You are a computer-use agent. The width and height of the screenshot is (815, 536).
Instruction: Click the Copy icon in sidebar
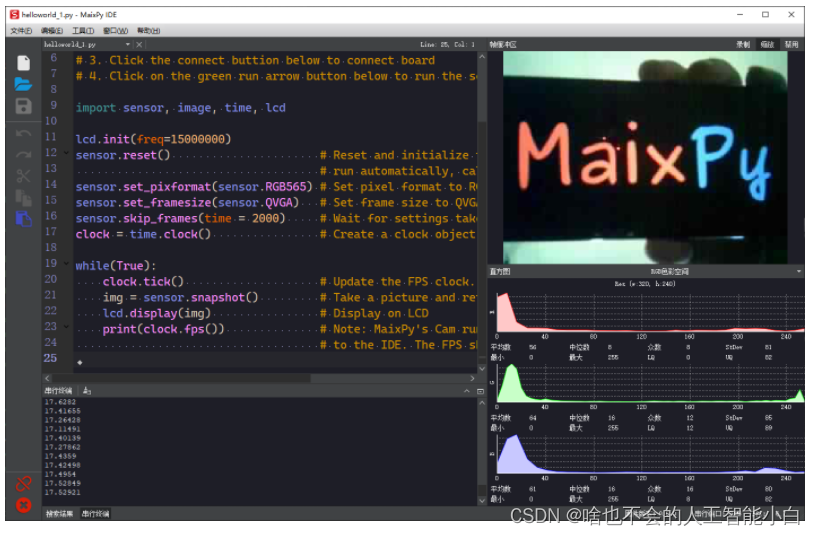(x=23, y=198)
